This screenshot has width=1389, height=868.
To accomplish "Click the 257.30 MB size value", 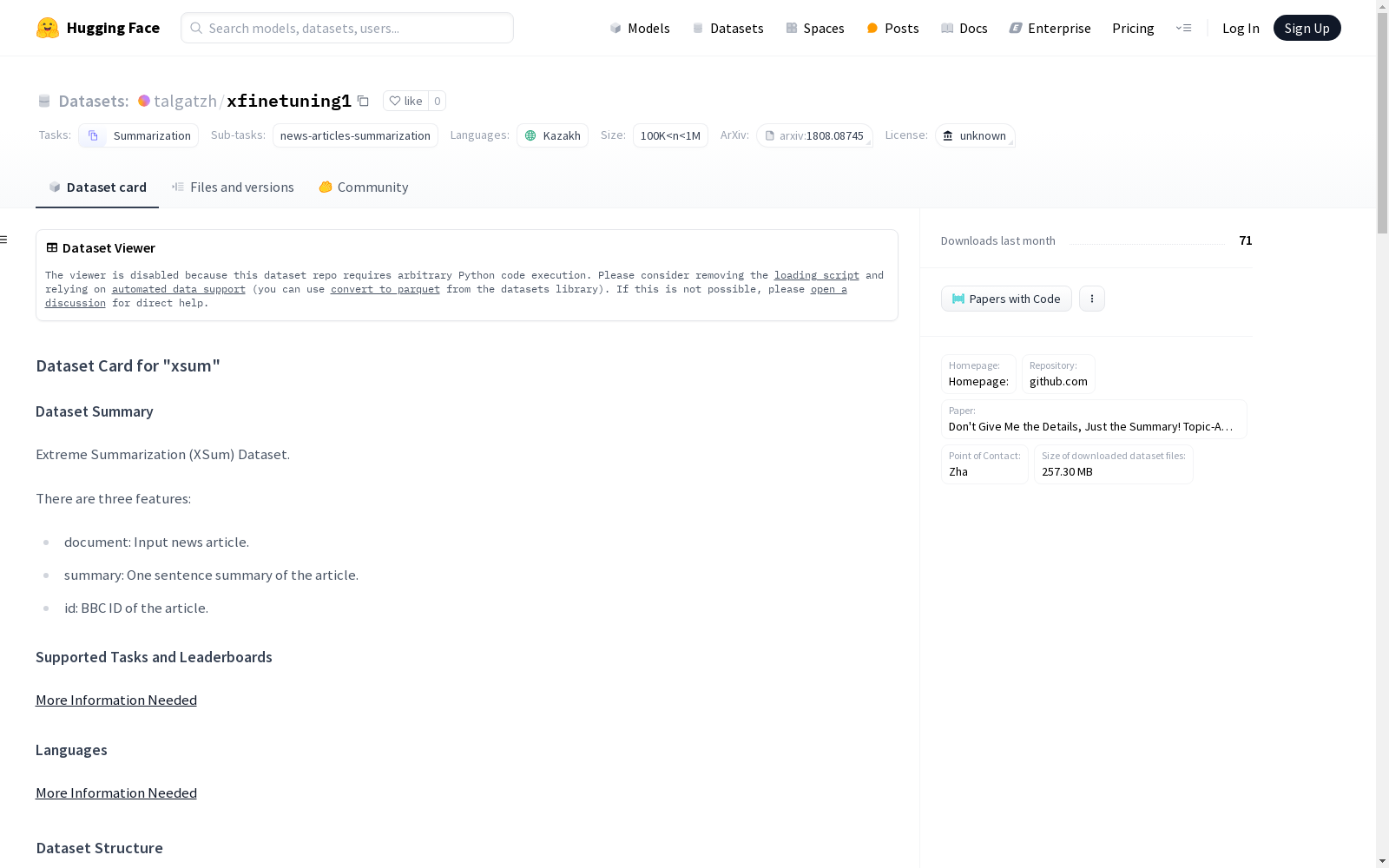I will coord(1067,471).
